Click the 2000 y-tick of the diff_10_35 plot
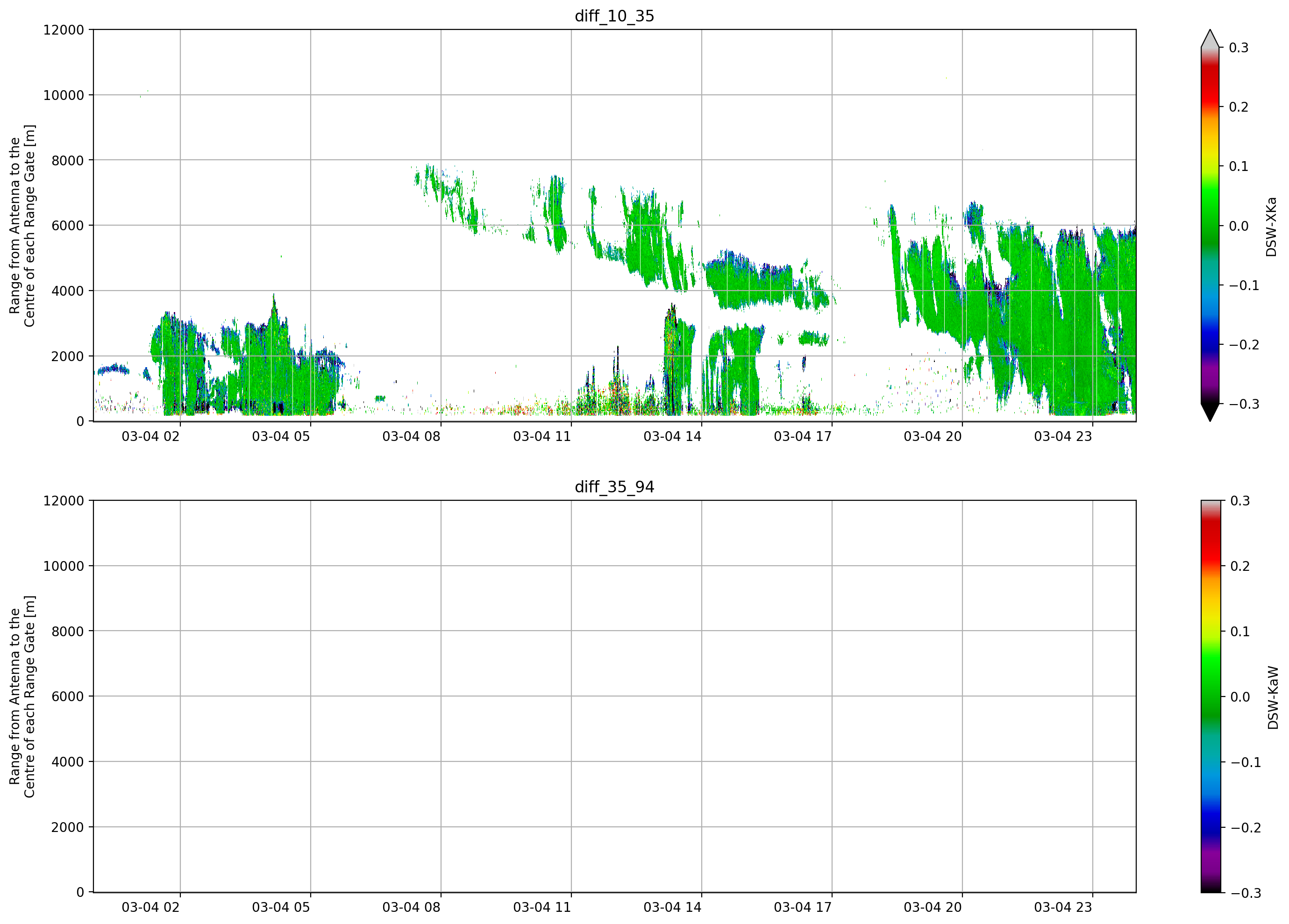The image size is (1289, 924). [x=68, y=356]
